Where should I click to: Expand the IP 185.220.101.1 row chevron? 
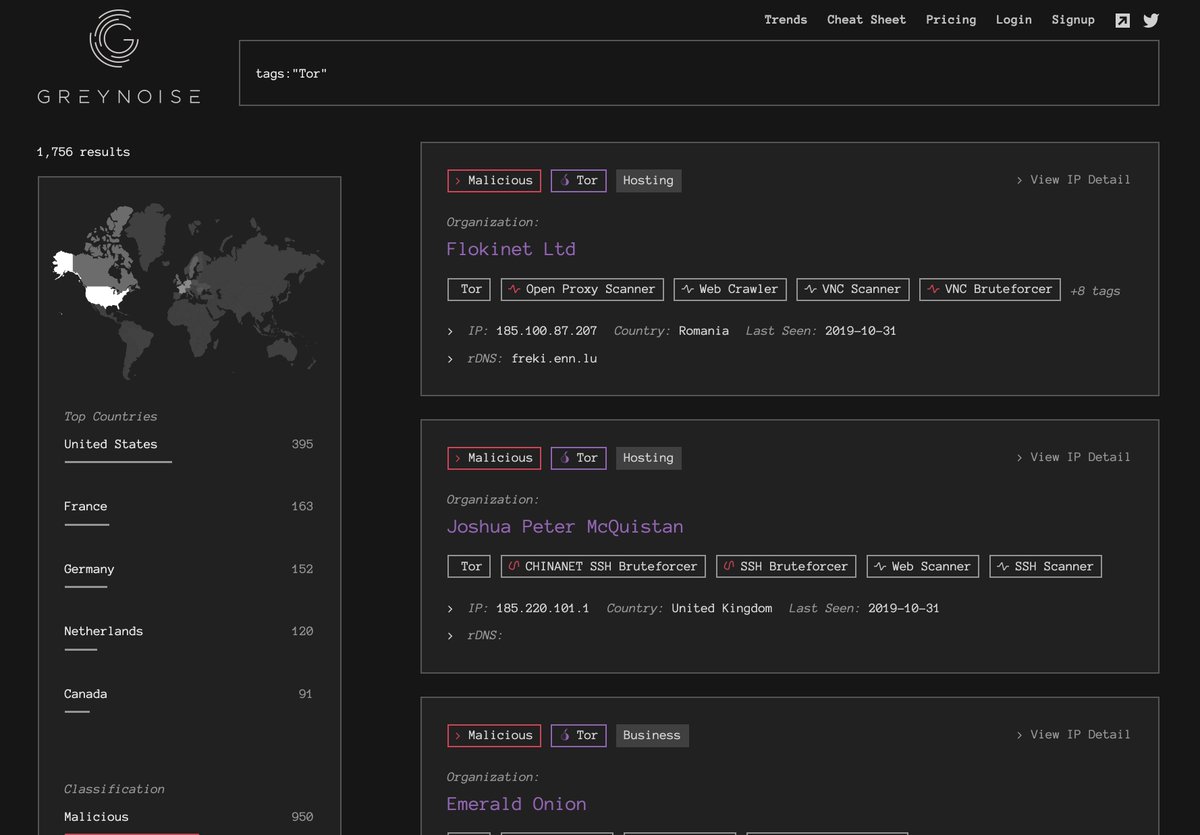pos(451,608)
